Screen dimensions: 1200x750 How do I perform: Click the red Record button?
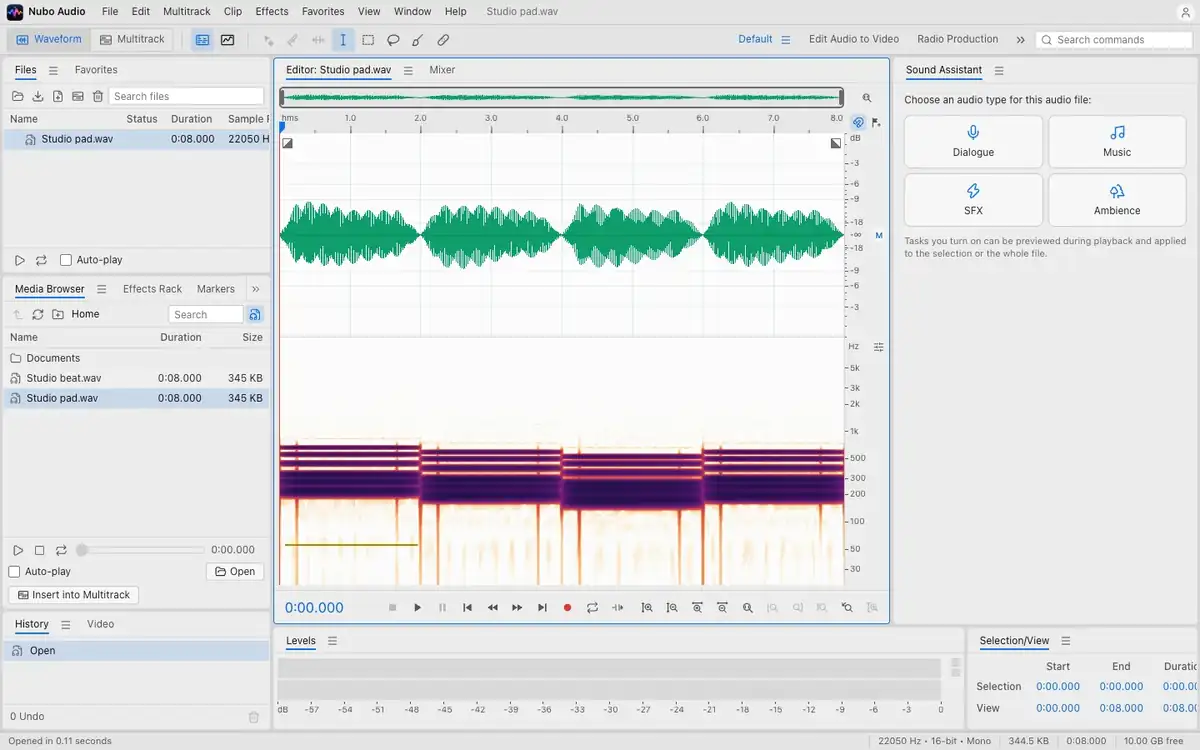click(567, 607)
